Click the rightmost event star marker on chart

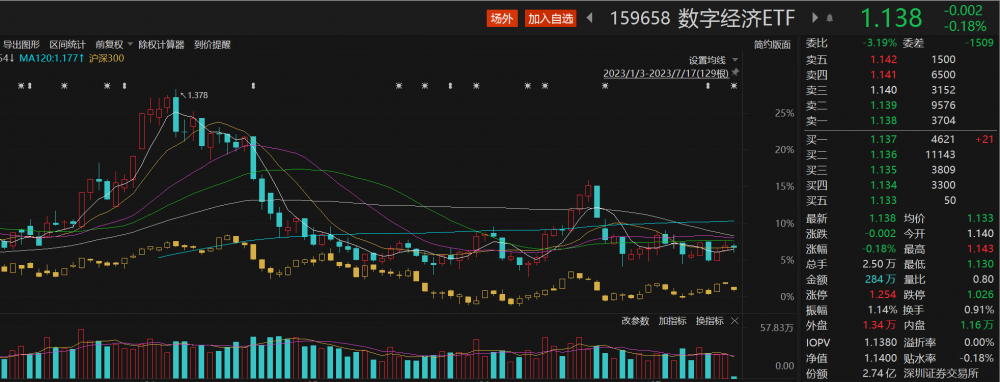[734, 85]
